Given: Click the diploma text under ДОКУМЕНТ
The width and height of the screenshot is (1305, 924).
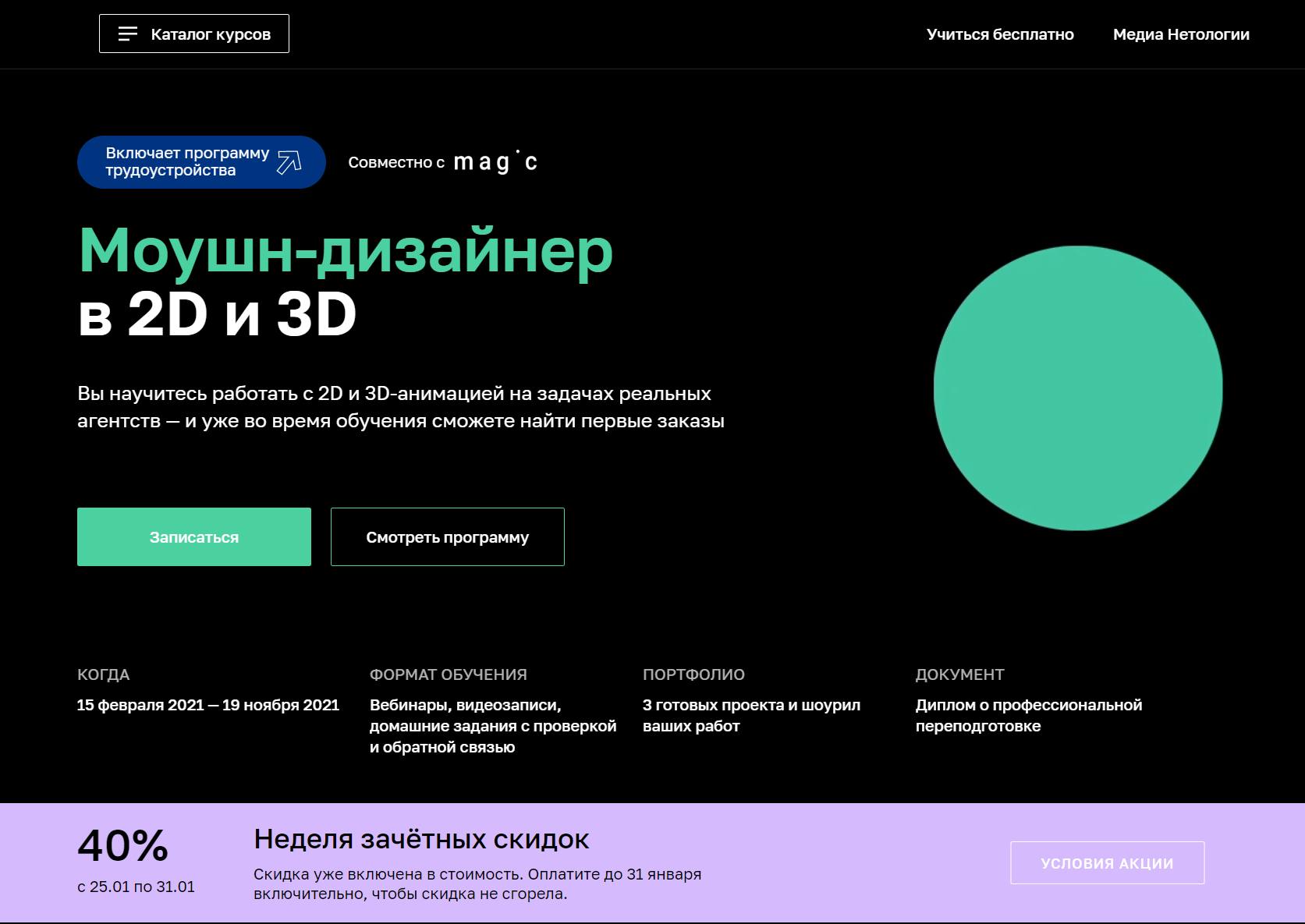Looking at the screenshot, I should click(x=1028, y=715).
